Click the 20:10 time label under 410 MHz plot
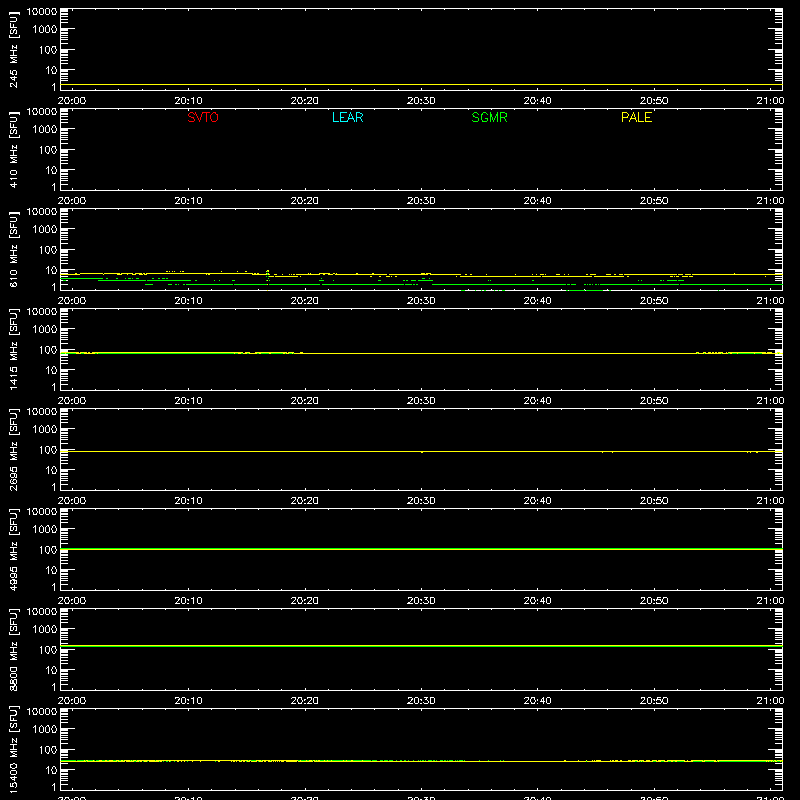 click(x=188, y=201)
